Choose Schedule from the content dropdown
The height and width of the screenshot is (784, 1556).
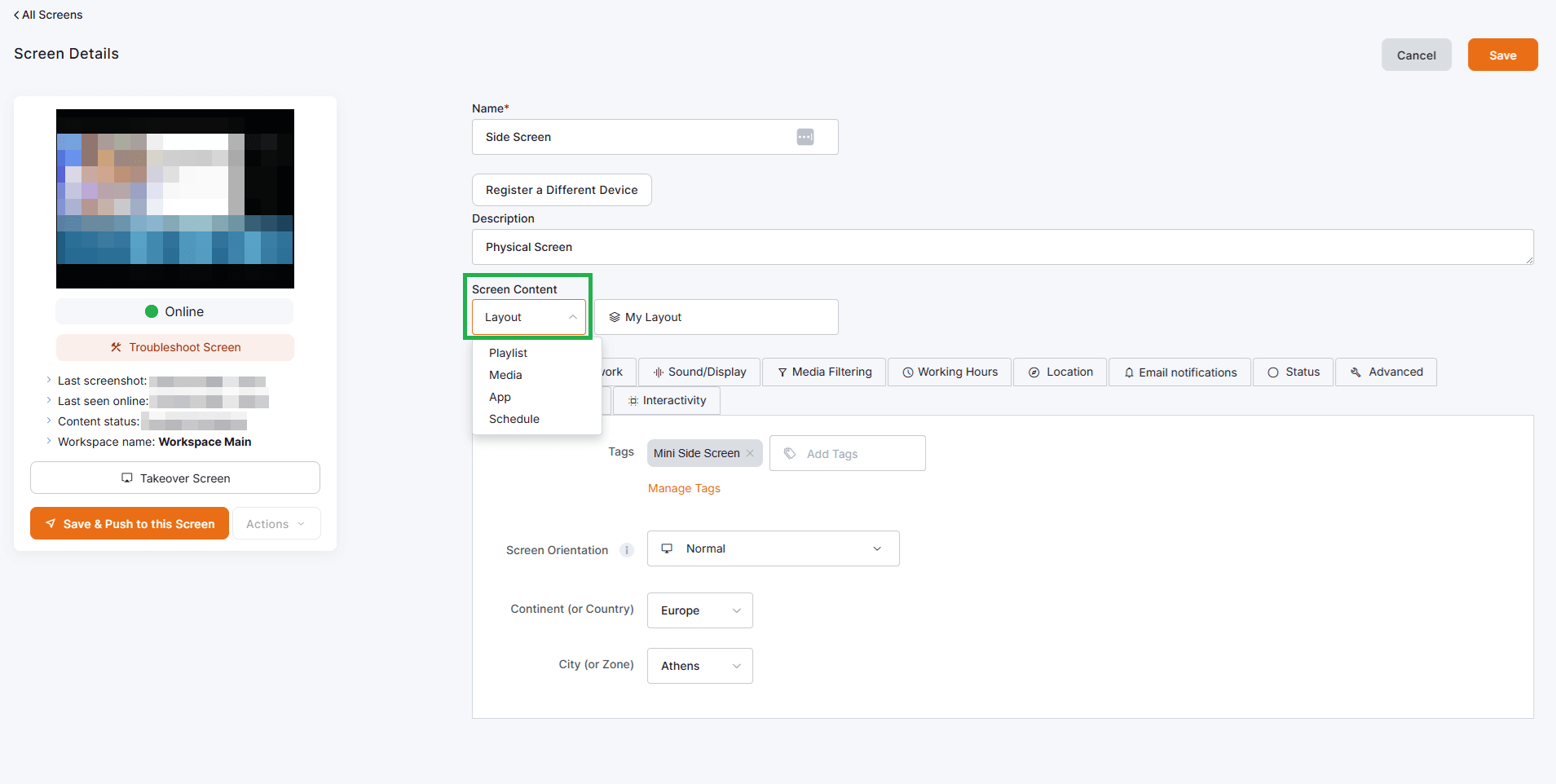514,419
